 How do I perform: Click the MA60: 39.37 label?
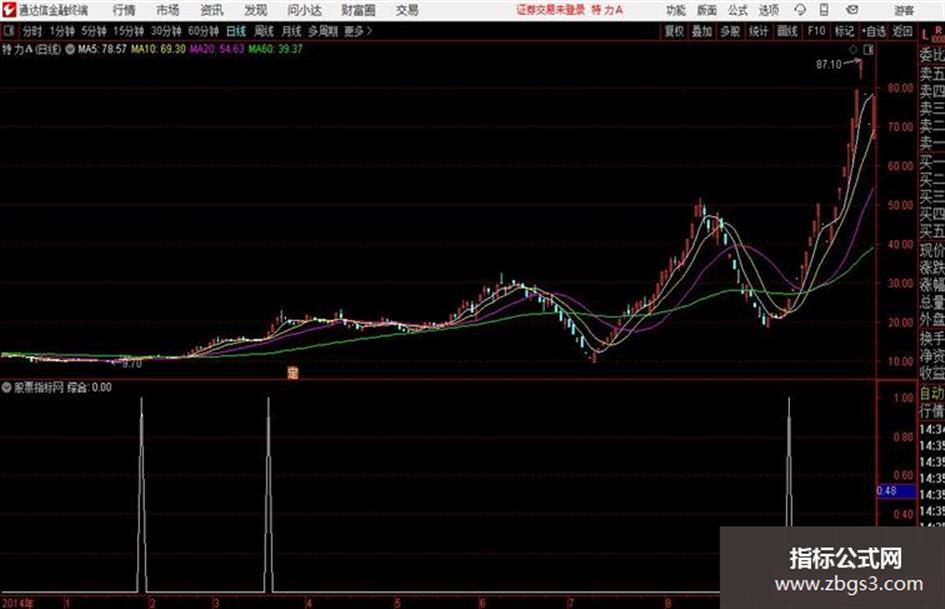click(275, 49)
